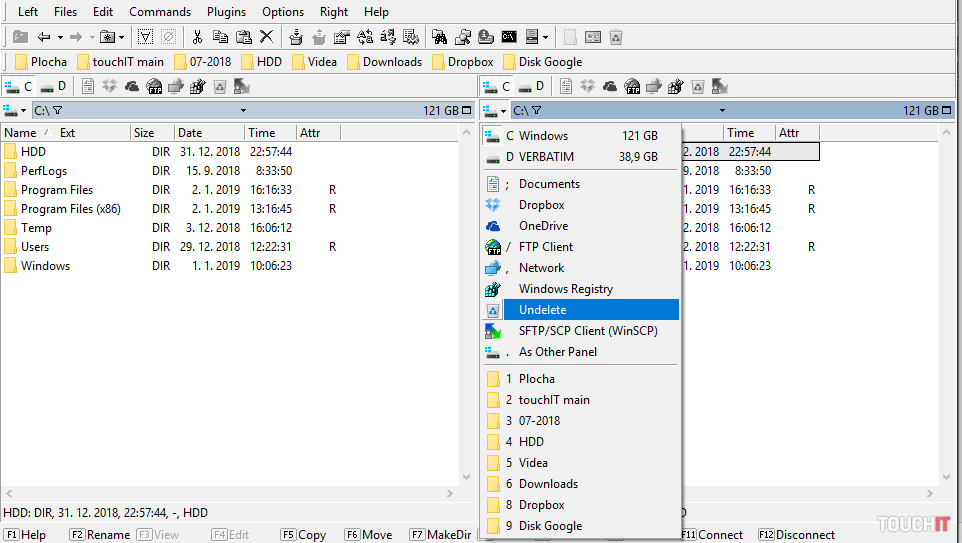Open the Commands menu
The height and width of the screenshot is (543, 962).
pos(160,12)
